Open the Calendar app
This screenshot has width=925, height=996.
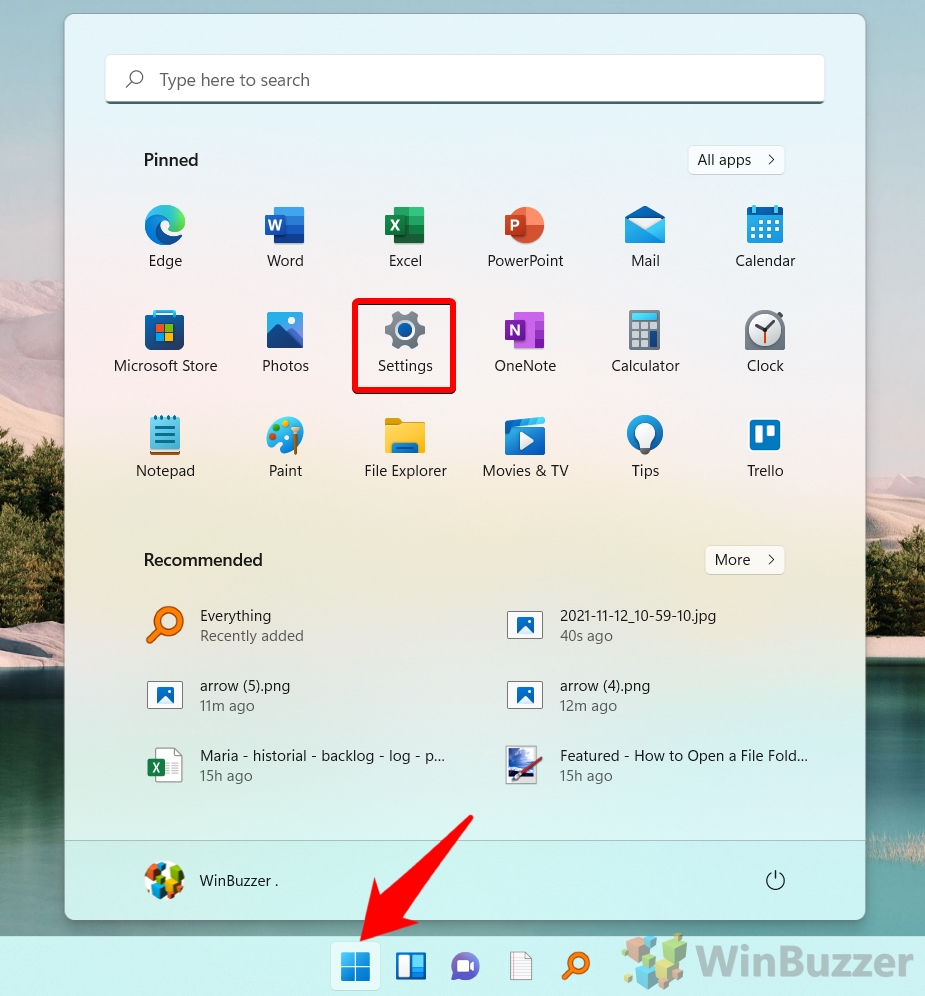765,236
